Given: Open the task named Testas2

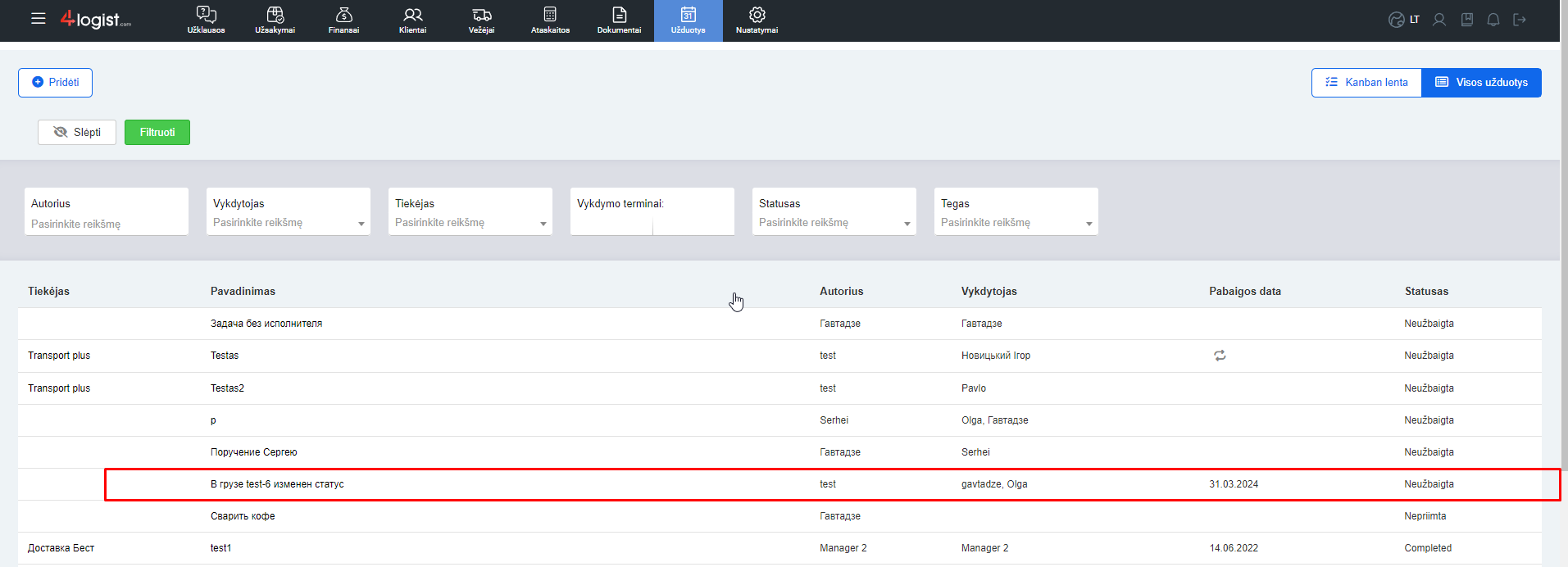Looking at the screenshot, I should (227, 388).
